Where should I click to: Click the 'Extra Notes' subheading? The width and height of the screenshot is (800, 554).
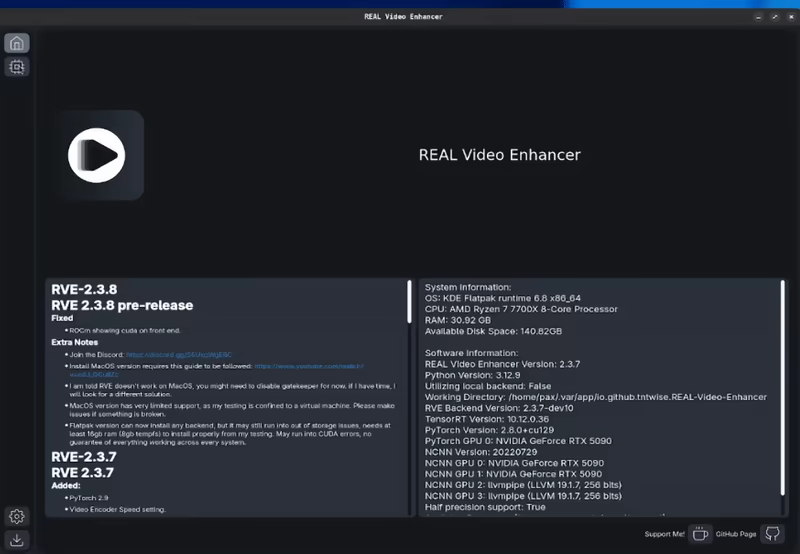[74, 342]
